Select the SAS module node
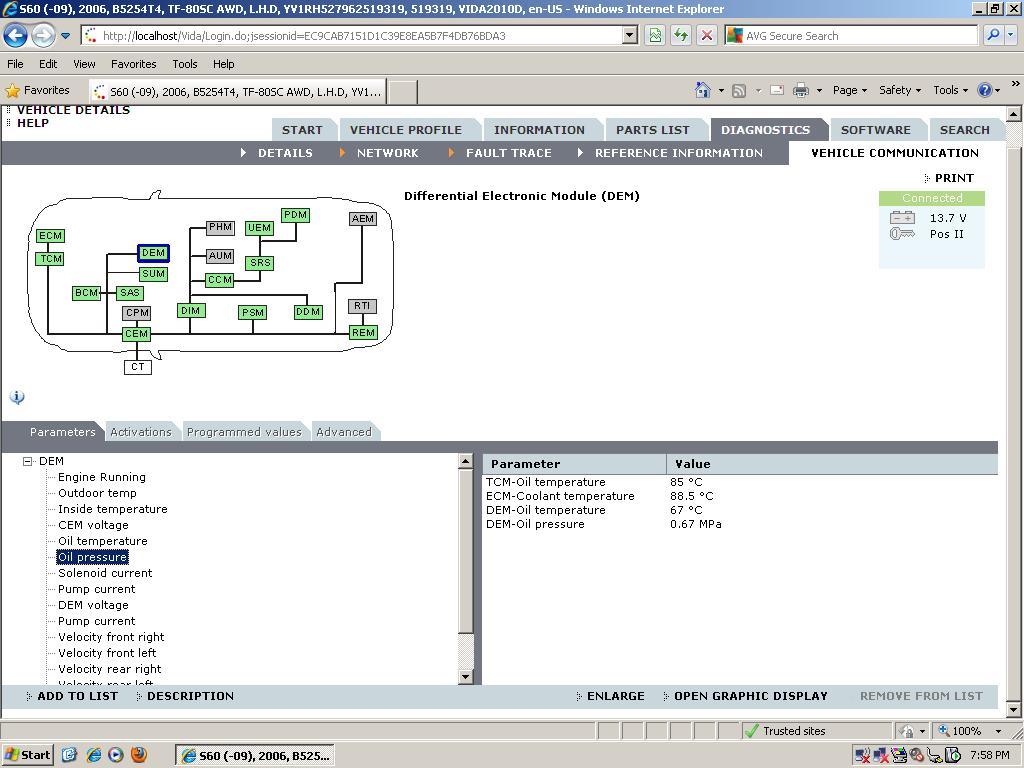 (130, 293)
